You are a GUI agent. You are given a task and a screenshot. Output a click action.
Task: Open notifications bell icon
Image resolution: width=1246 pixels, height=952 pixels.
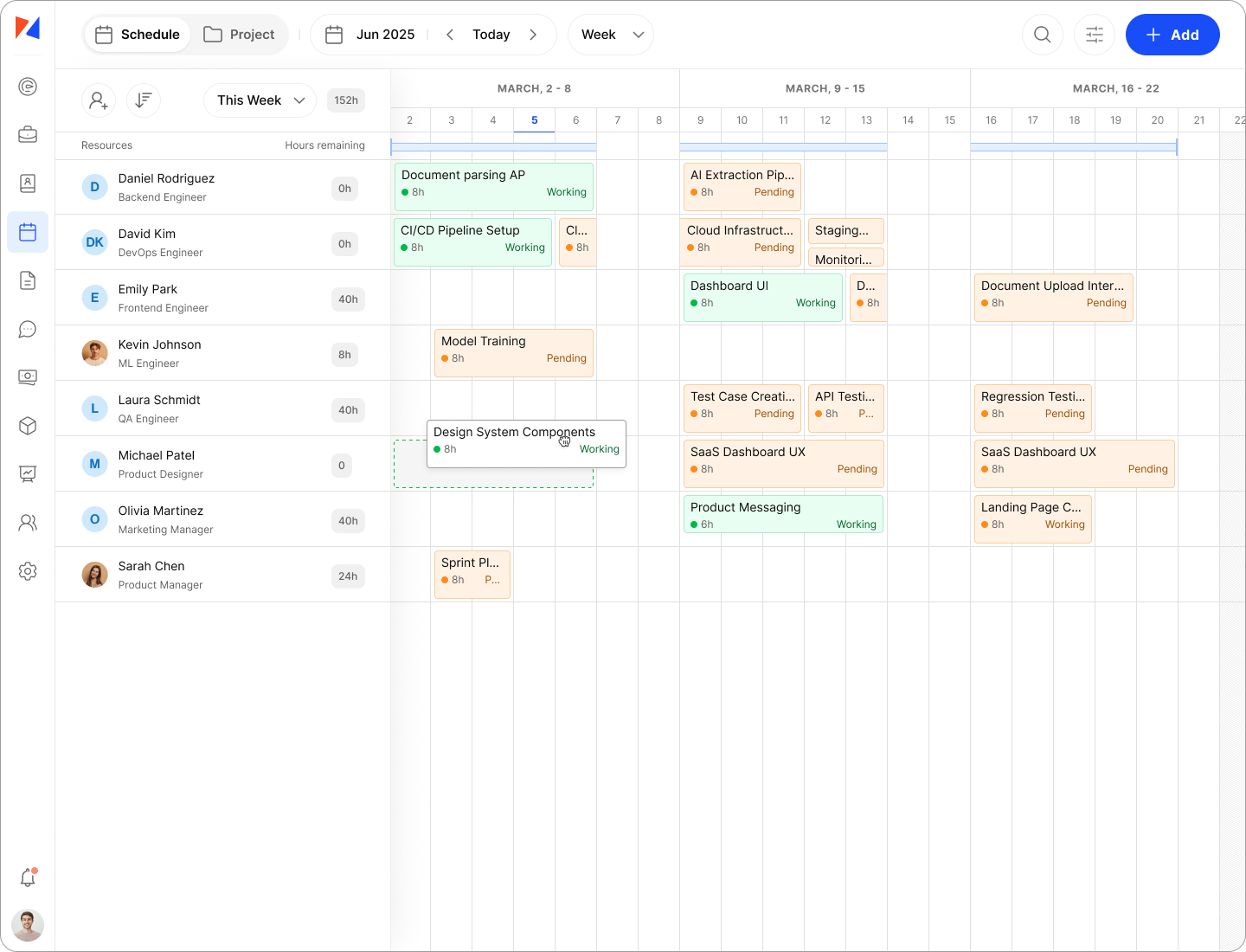tap(28, 878)
